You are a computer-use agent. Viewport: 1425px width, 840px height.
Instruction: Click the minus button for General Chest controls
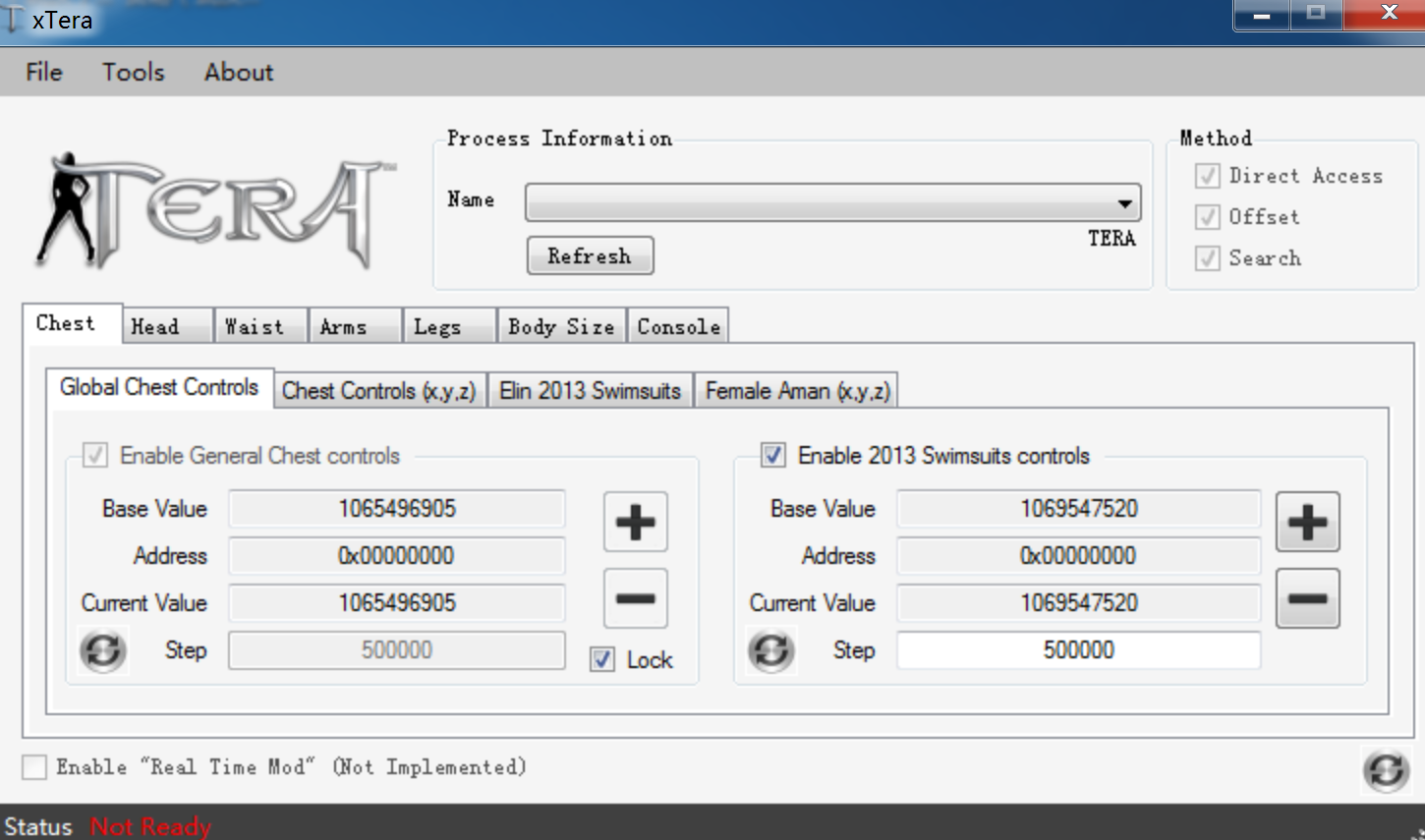pos(635,598)
